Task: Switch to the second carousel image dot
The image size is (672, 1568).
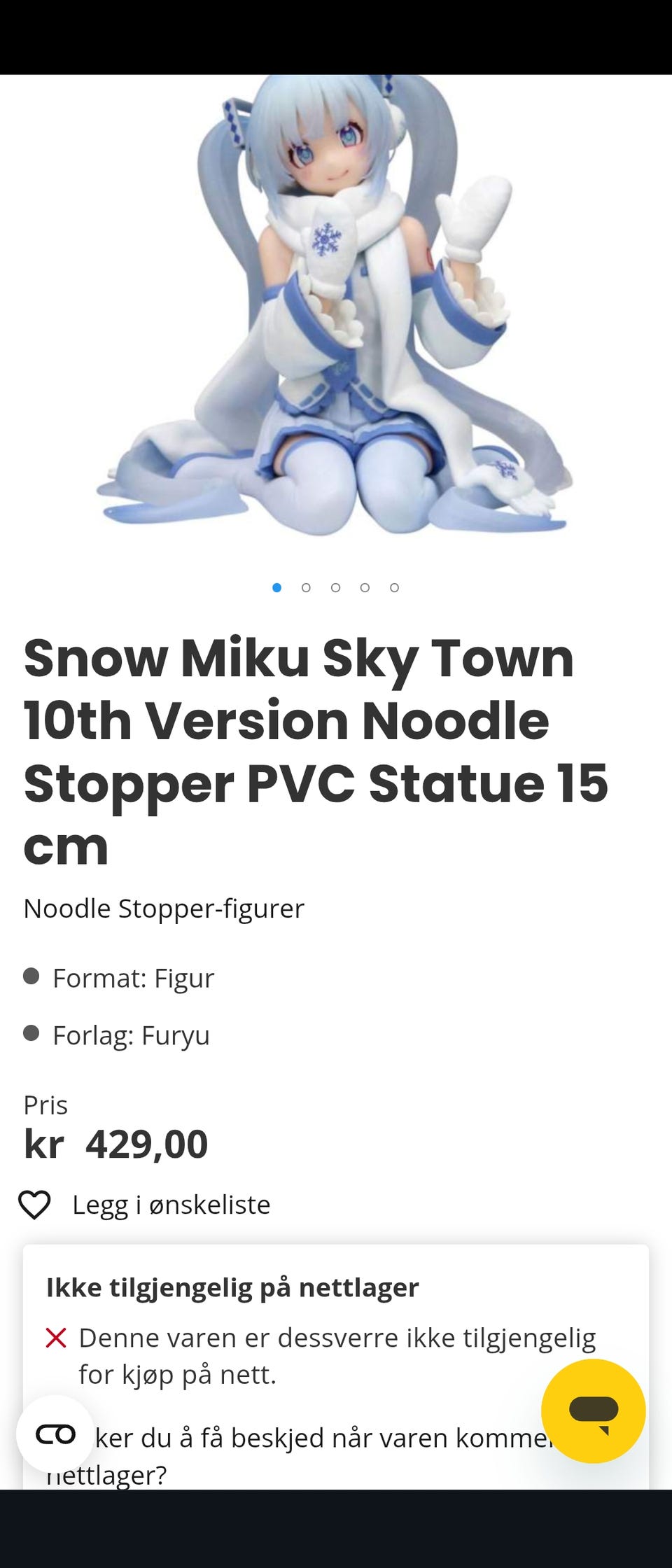Action: pyautogui.click(x=307, y=587)
